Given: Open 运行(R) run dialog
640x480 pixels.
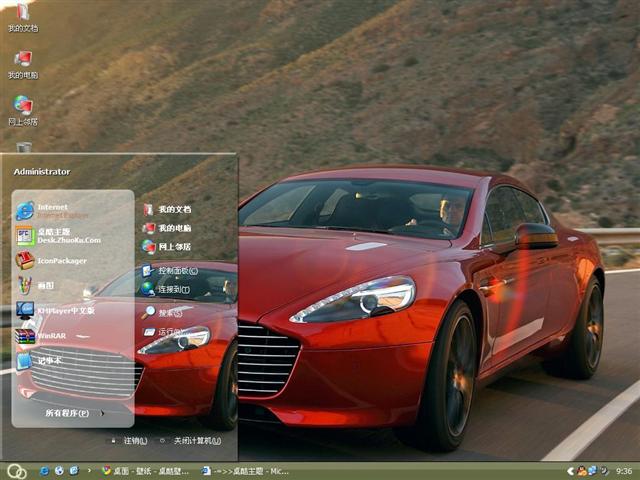Looking at the screenshot, I should point(162,332).
